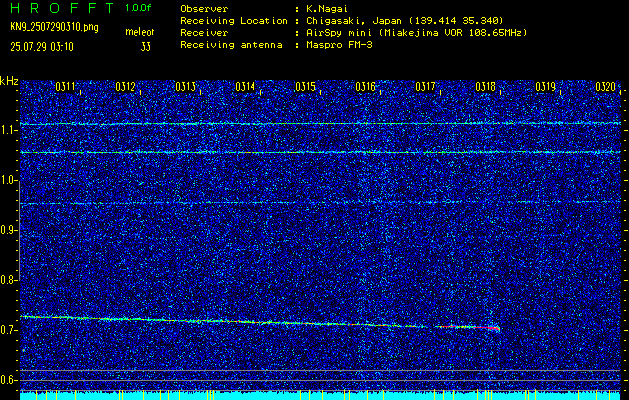Select Chigasaki, Japan location text

tap(405, 21)
